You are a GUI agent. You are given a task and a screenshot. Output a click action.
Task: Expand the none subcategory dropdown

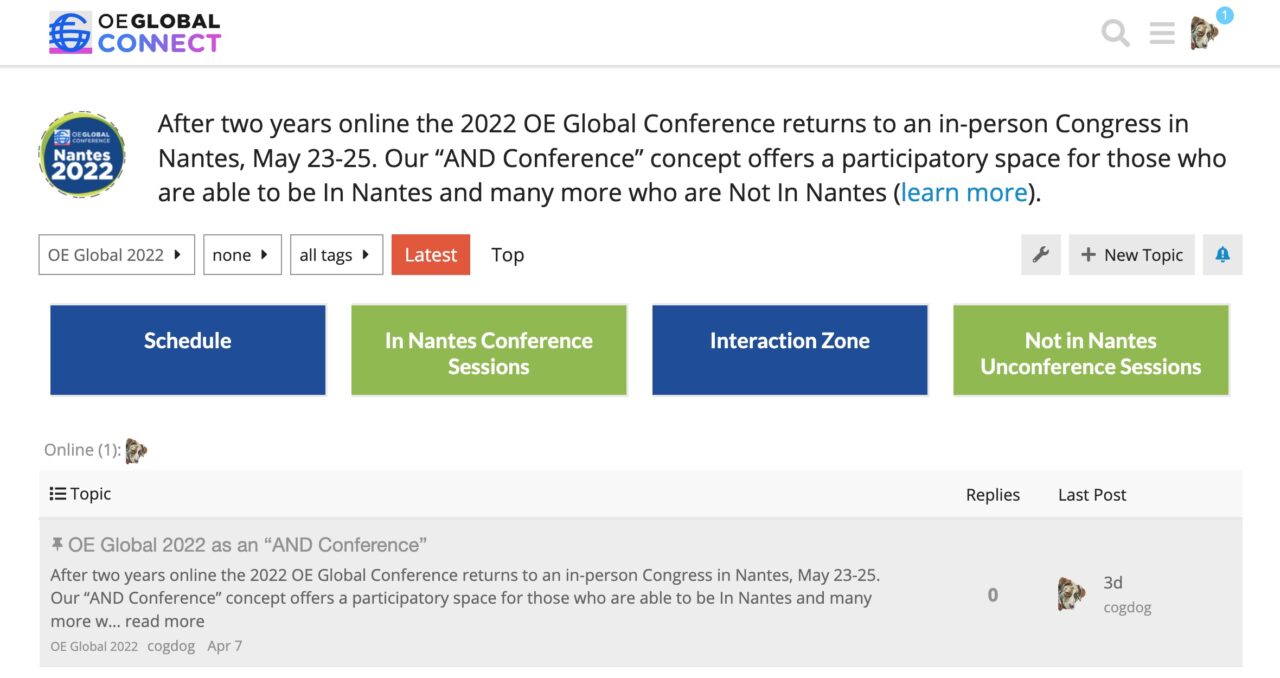[242, 255]
